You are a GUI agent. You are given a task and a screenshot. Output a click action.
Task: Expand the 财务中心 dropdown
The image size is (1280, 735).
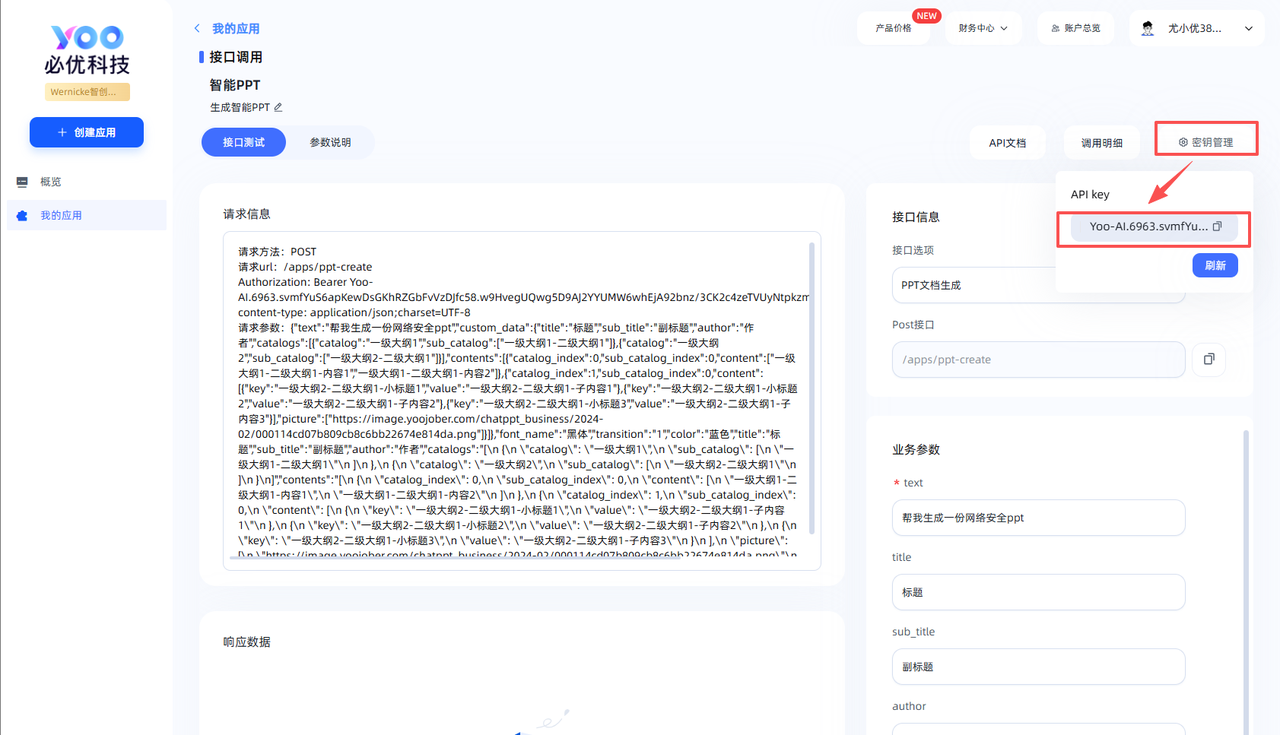(982, 29)
